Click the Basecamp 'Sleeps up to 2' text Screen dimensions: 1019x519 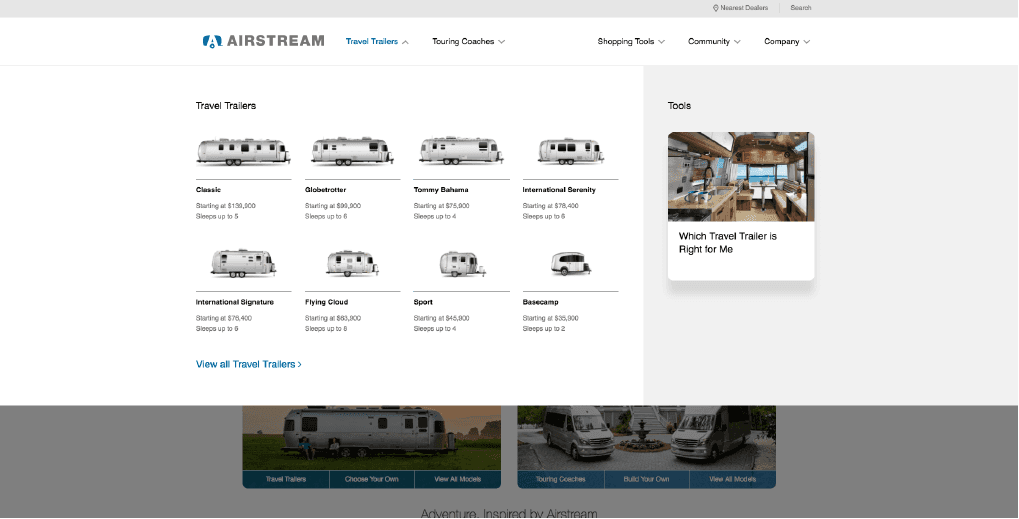[544, 329]
